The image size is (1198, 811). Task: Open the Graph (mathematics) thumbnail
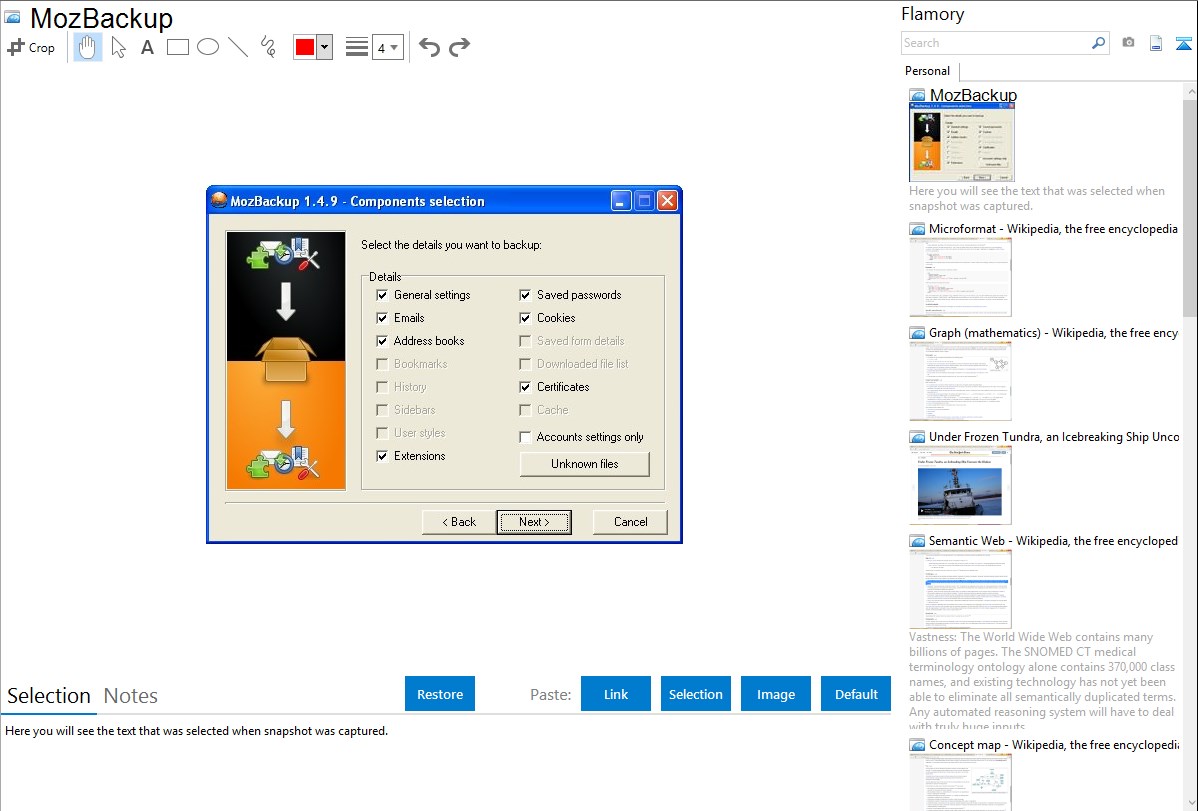[x=960, y=381]
